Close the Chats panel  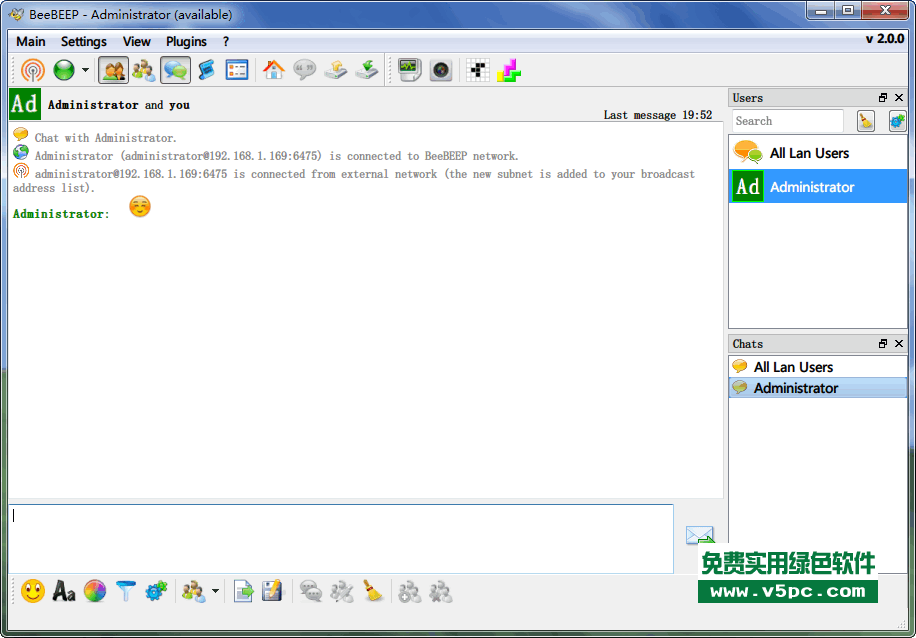[x=899, y=344]
